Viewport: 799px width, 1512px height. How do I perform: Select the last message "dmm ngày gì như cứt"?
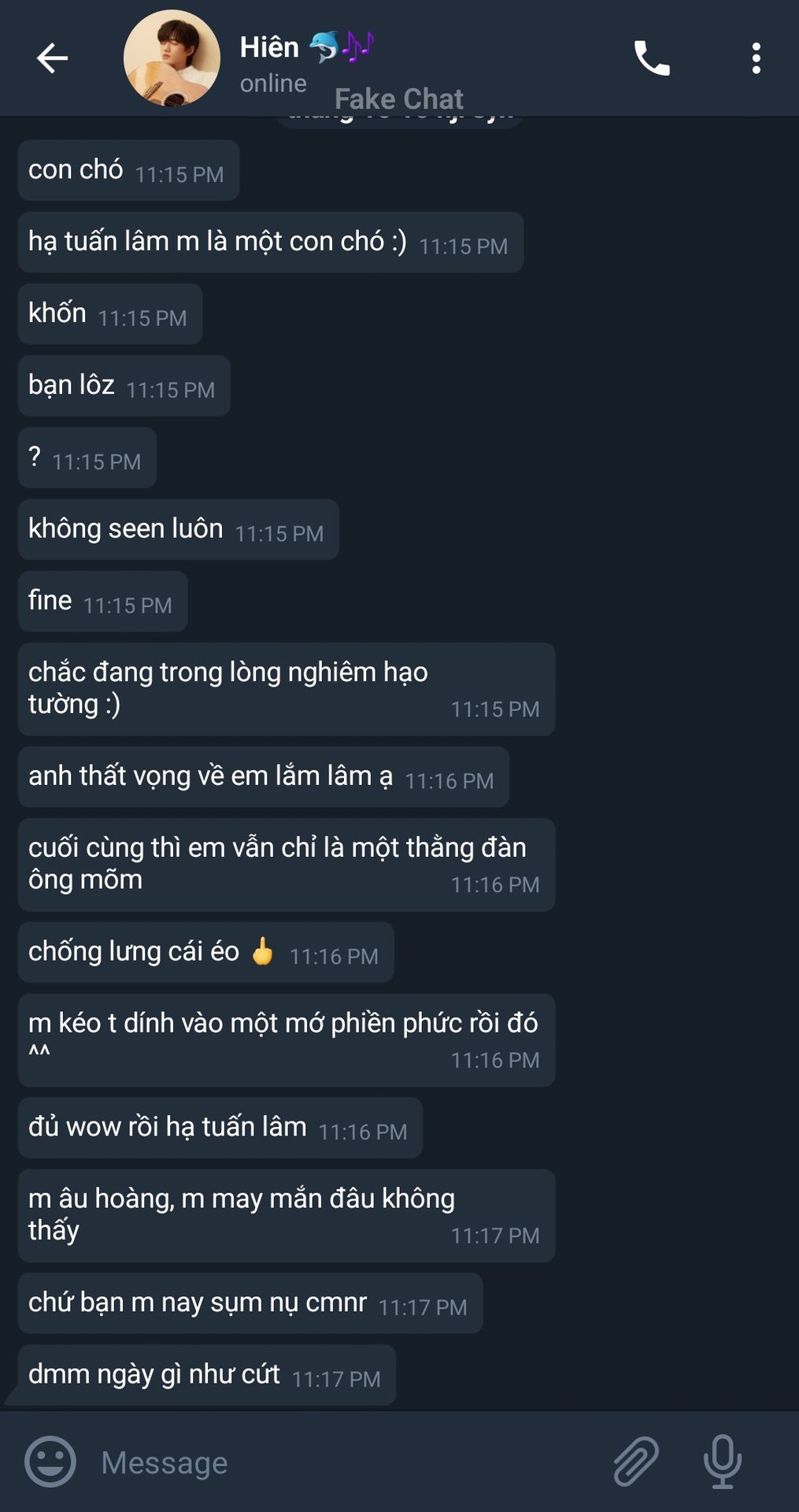[x=207, y=1375]
